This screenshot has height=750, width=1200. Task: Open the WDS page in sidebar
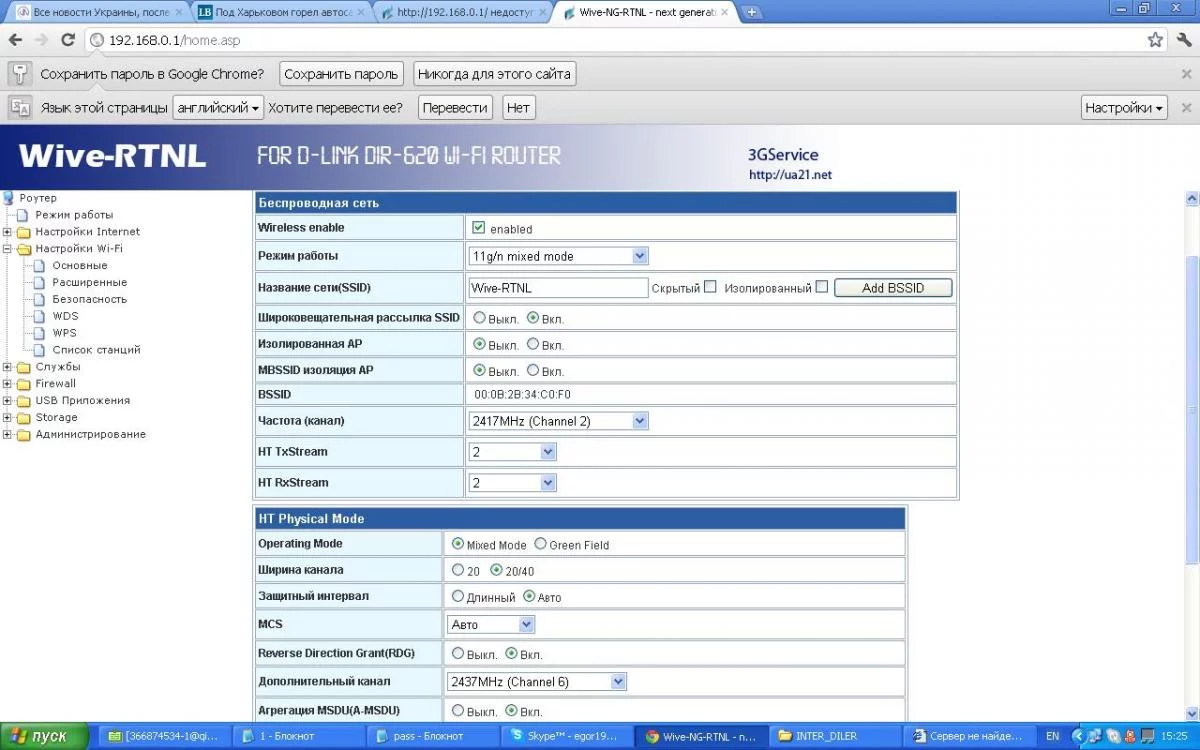[65, 316]
